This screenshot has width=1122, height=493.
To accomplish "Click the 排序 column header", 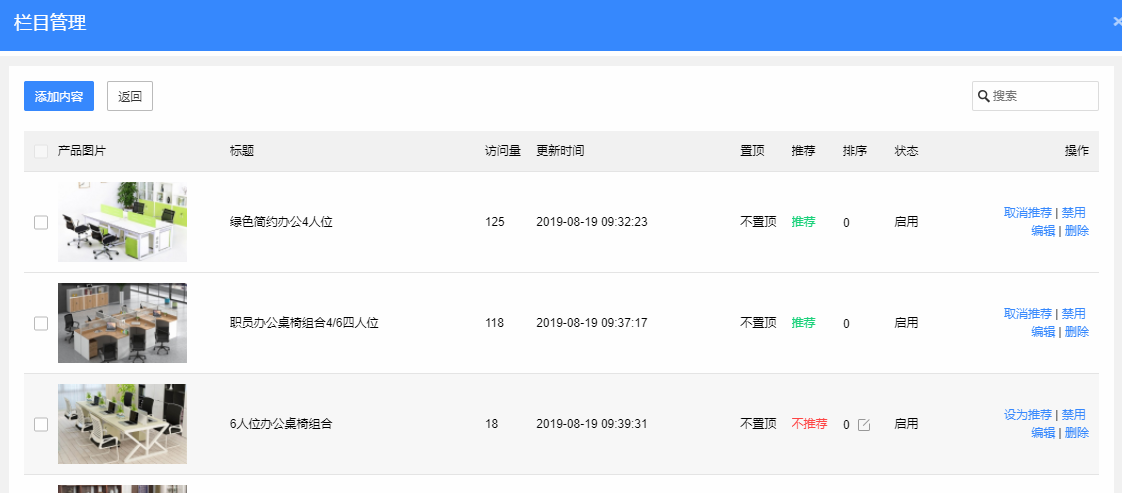I will coord(855,151).
